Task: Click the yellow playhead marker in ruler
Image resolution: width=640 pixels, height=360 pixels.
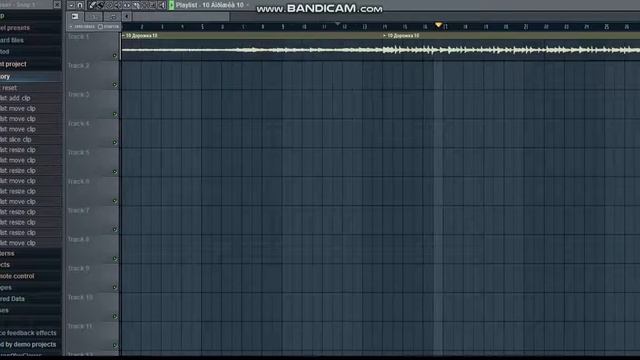Action: tap(438, 25)
